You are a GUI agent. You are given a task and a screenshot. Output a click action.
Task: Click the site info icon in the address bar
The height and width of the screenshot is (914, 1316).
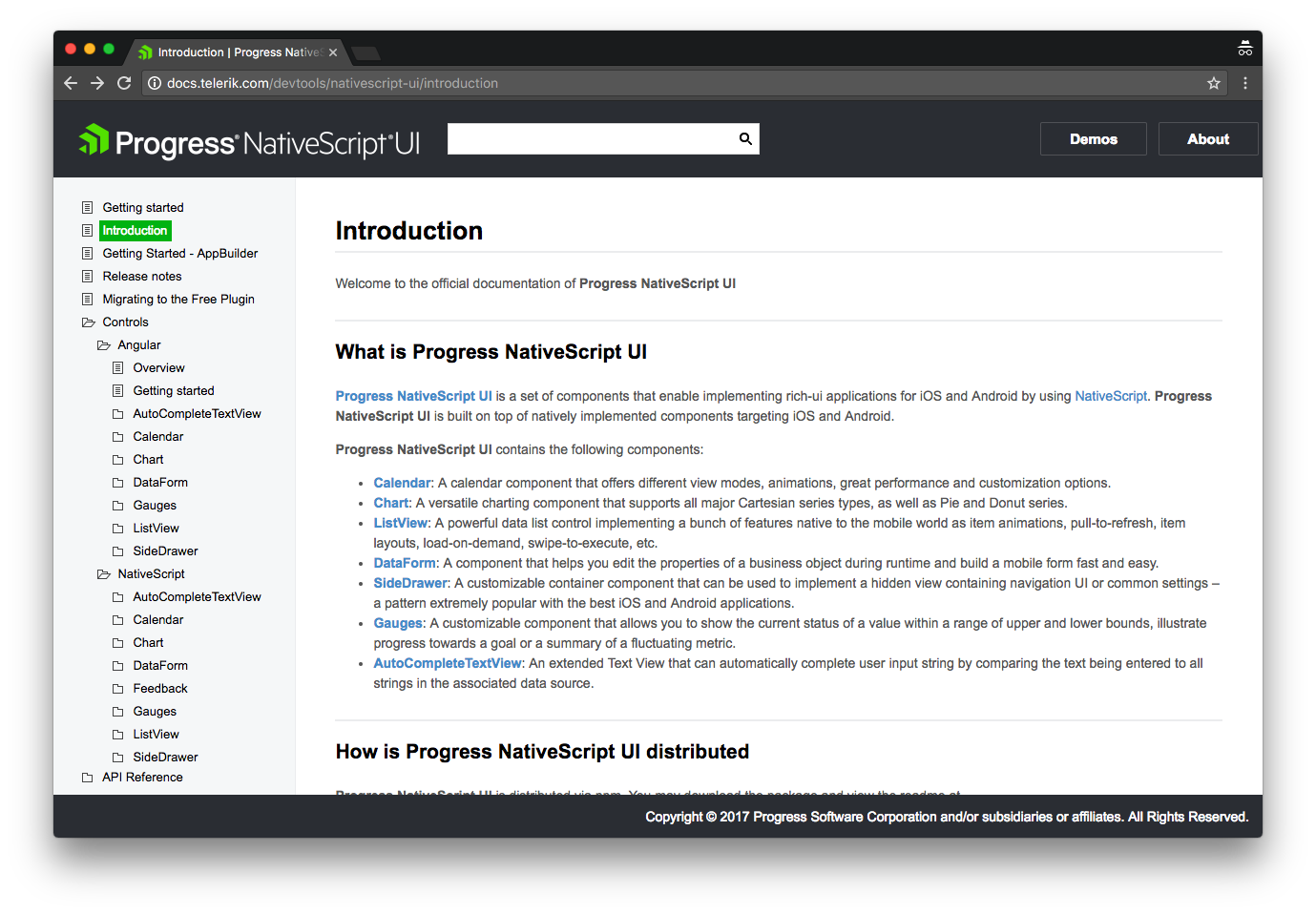pyautogui.click(x=155, y=83)
